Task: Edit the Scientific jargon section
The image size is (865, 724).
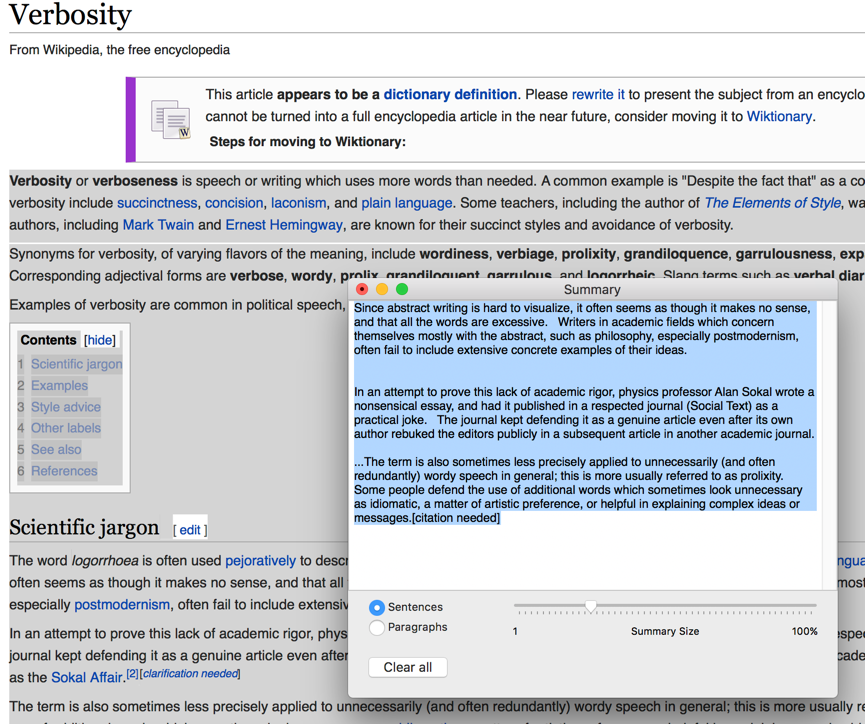Action: pos(190,529)
